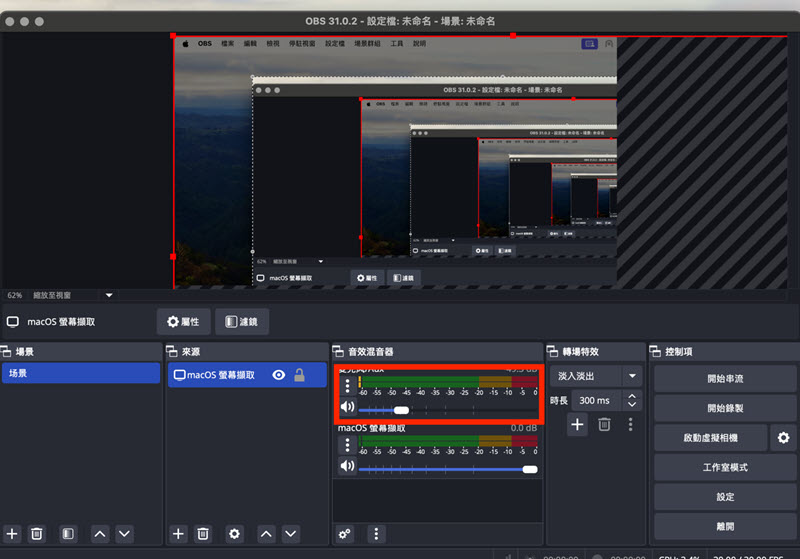Click the 場景 dock panel icon
The image size is (800, 559).
(x=6, y=351)
